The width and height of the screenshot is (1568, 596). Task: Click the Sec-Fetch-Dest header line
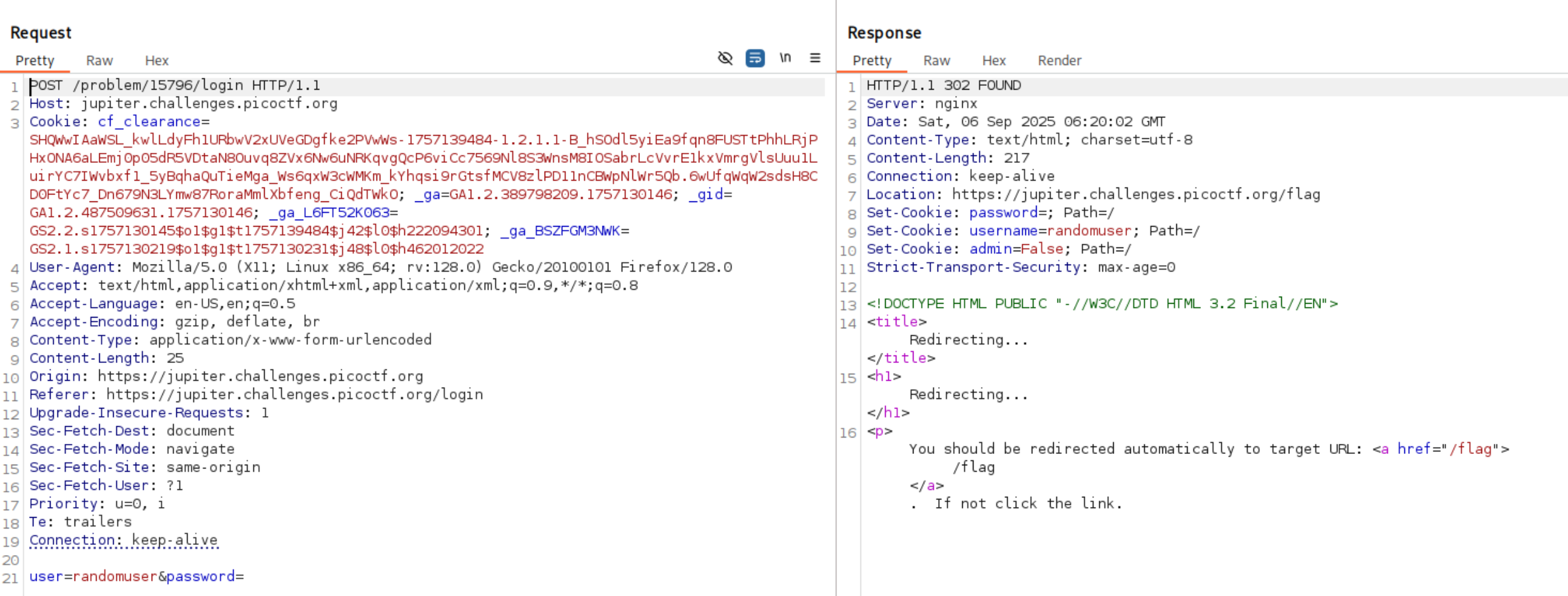(x=132, y=431)
